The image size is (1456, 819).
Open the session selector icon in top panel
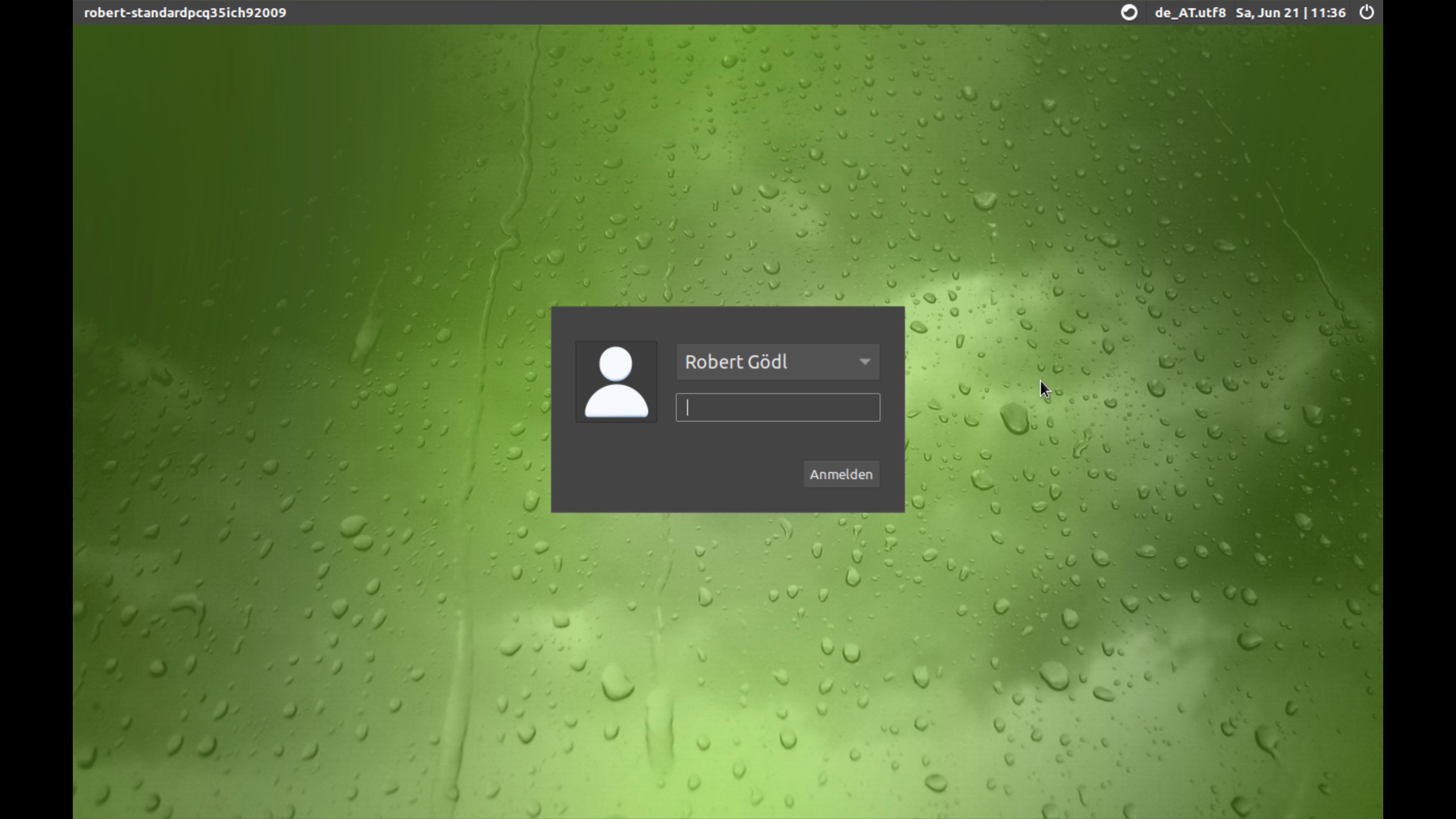click(1128, 13)
